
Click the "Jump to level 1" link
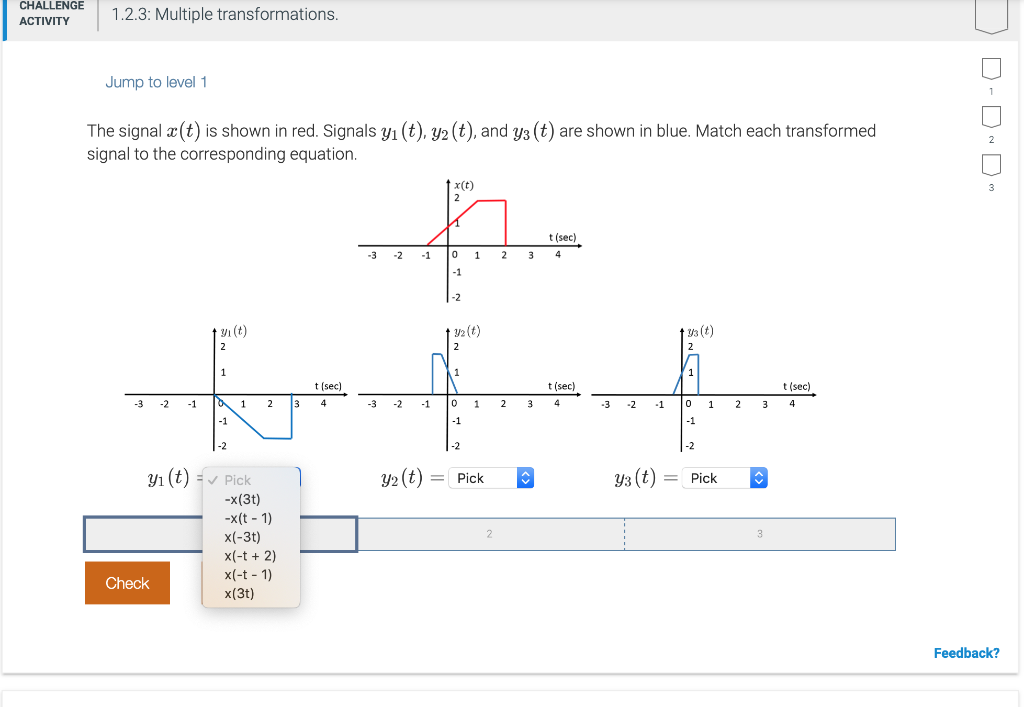(x=156, y=82)
